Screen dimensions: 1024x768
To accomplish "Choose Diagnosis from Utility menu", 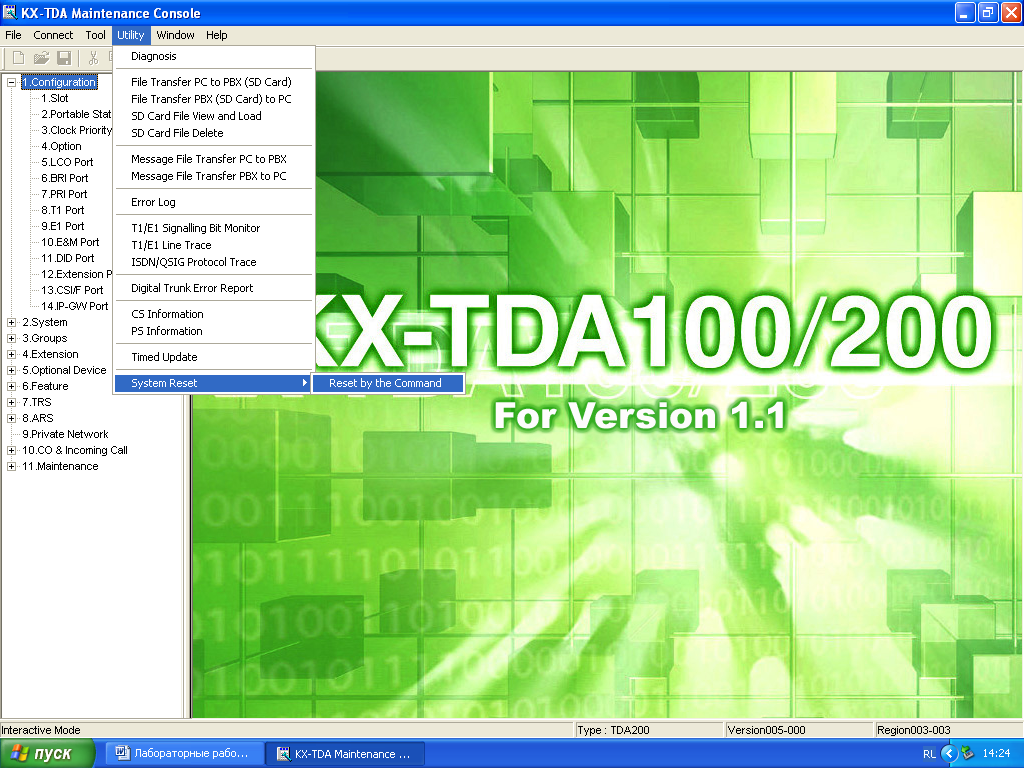I will click(214, 56).
